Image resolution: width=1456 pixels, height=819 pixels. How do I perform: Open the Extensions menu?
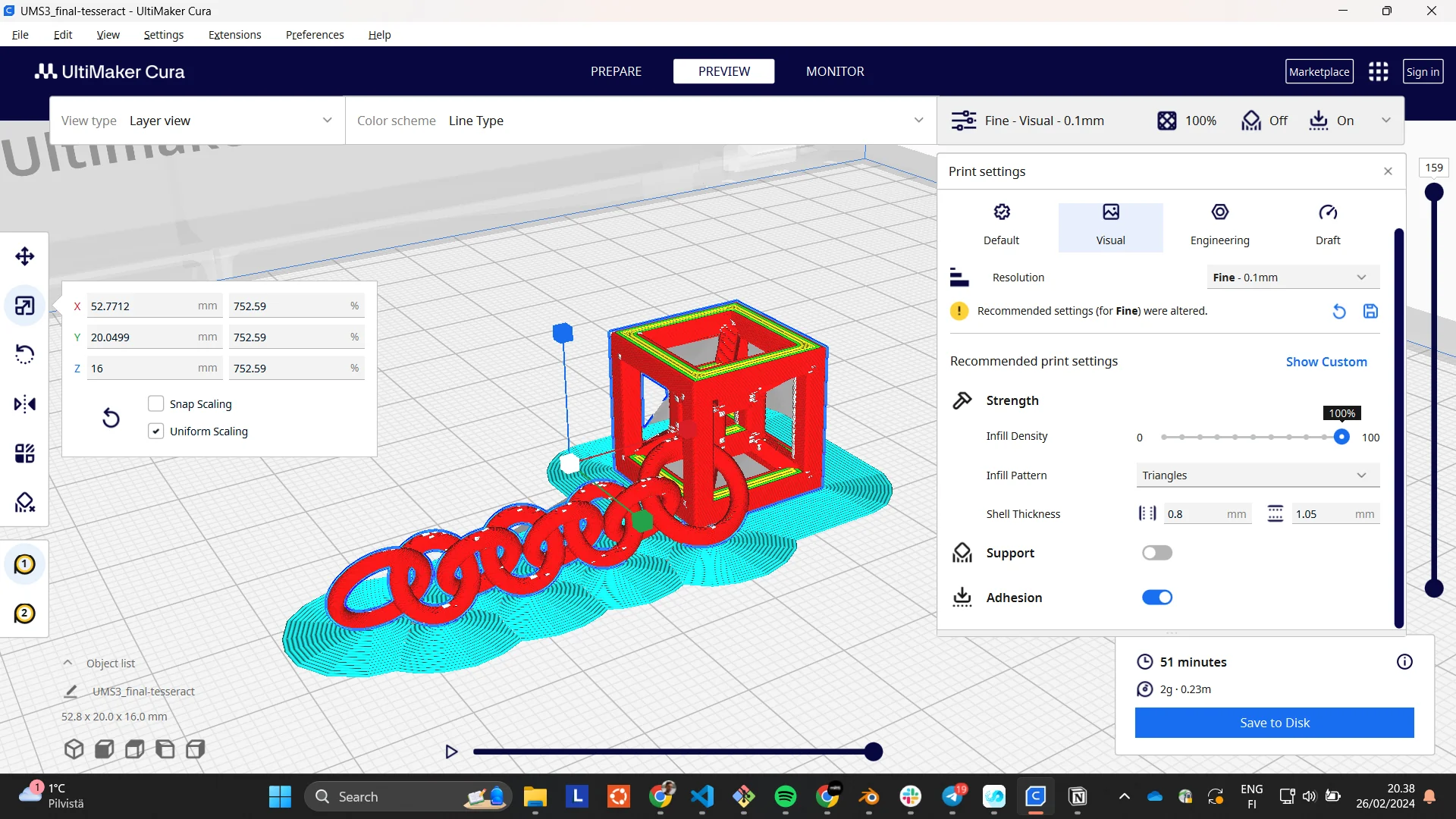click(234, 35)
